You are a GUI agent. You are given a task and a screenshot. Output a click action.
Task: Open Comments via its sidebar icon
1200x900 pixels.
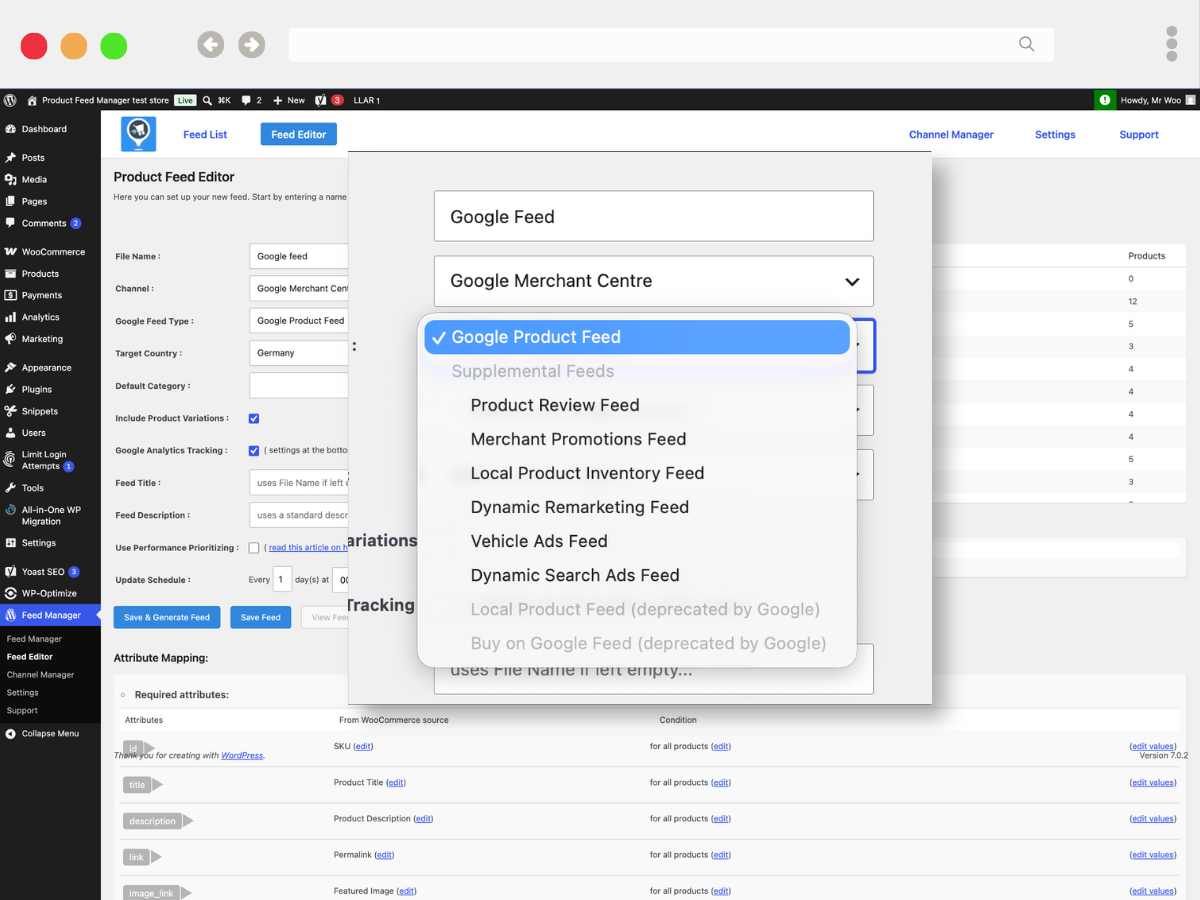10,223
